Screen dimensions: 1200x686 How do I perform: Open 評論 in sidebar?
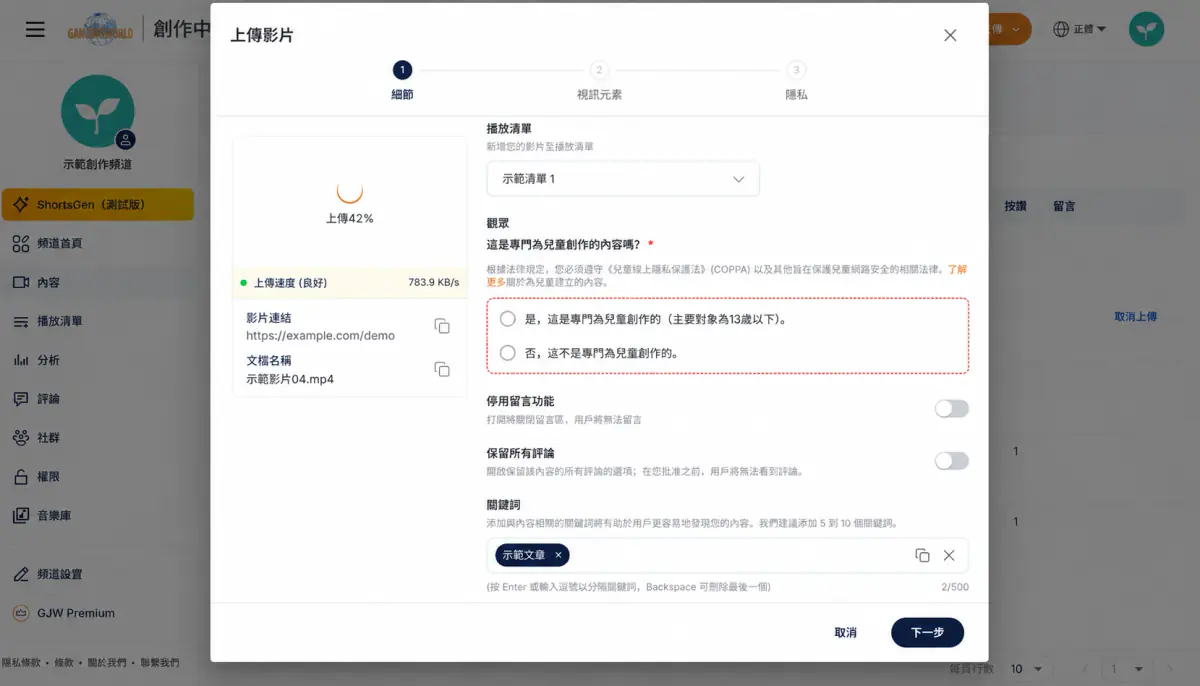(97, 398)
